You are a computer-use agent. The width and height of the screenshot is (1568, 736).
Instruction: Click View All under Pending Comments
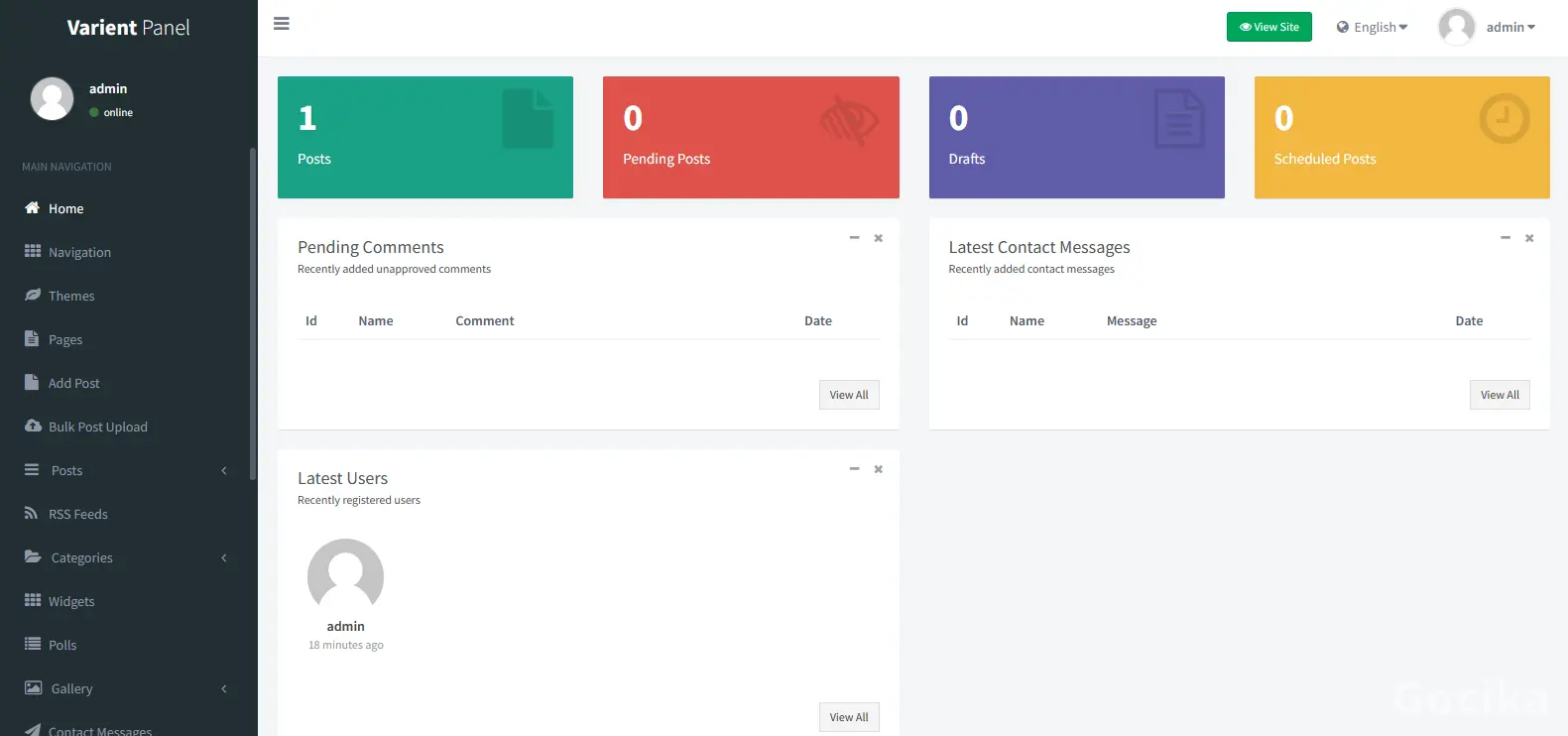click(849, 395)
